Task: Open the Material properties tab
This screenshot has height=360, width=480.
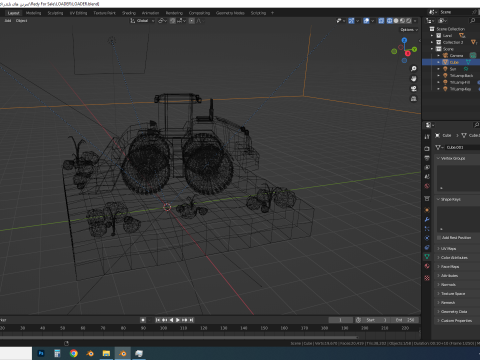Action: coord(427,266)
